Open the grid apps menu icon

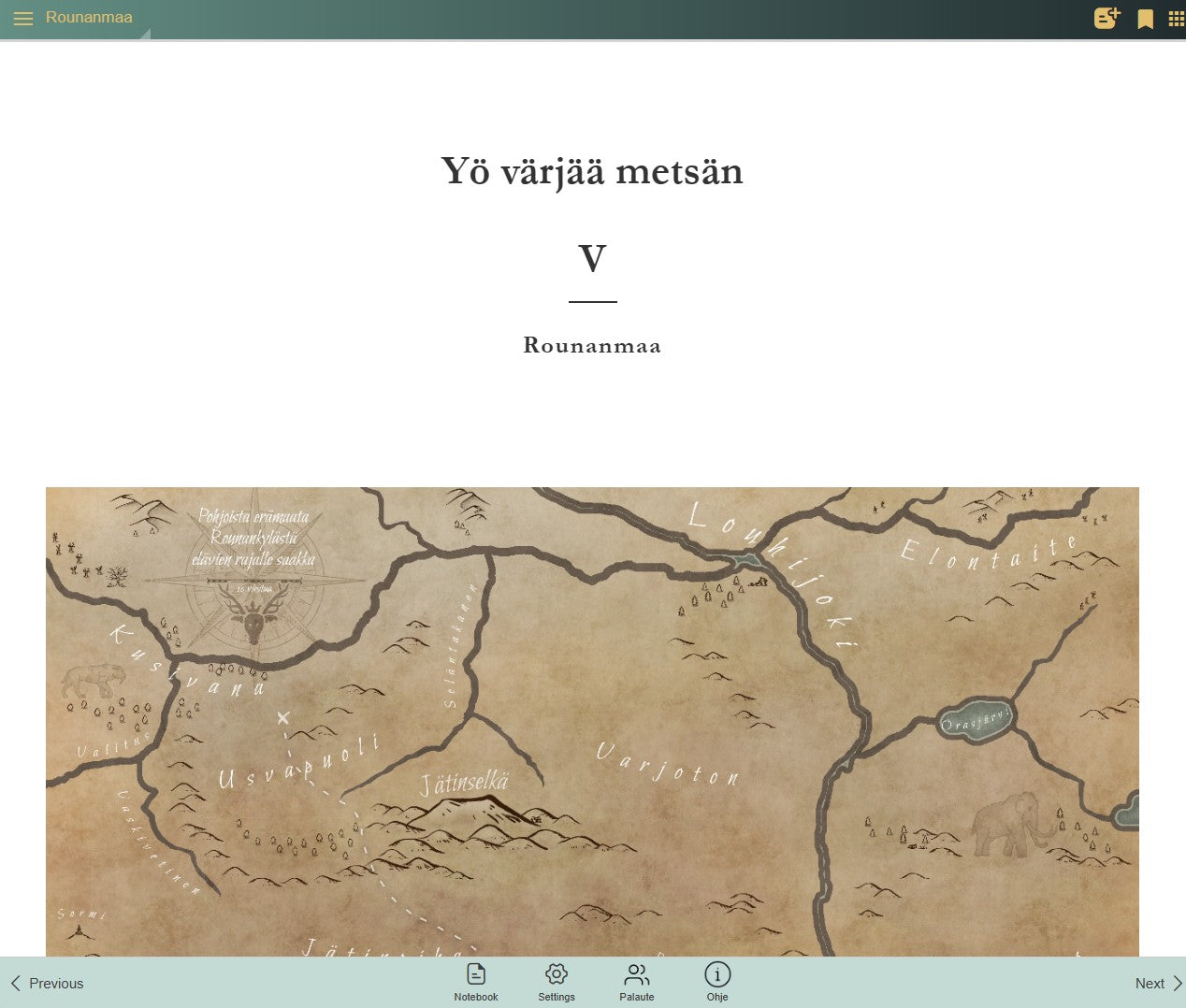coord(1176,19)
